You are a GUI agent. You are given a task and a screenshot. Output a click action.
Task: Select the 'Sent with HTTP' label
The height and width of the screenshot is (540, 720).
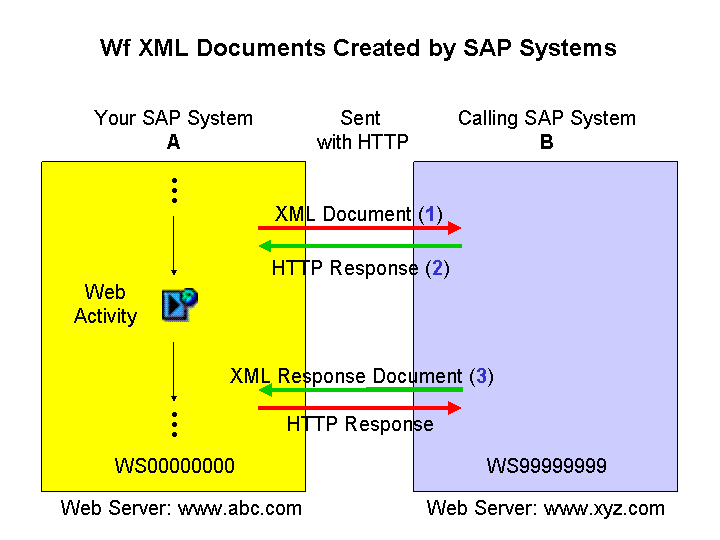tap(362, 130)
